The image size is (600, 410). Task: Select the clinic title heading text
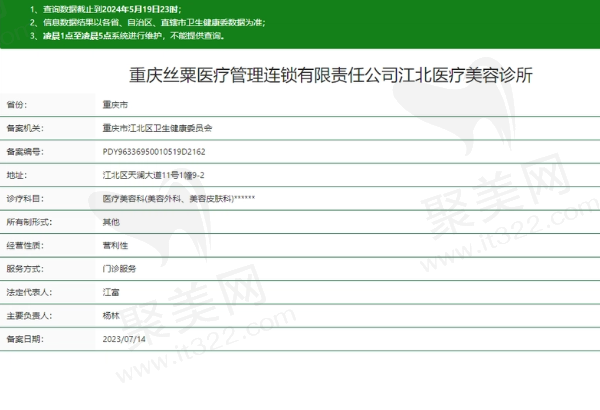[331, 75]
